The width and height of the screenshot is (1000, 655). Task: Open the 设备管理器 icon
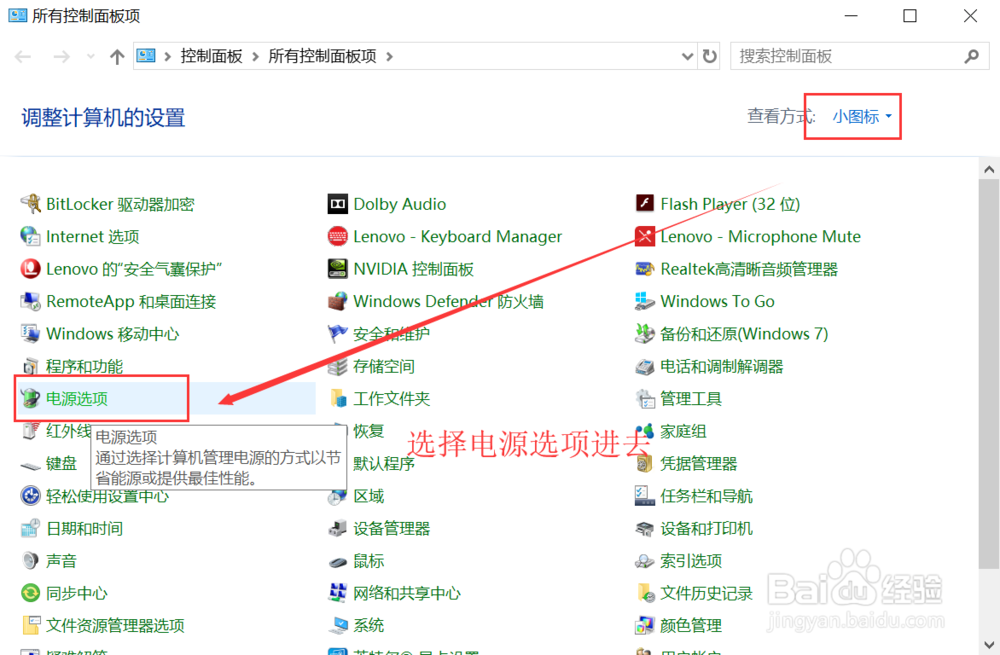click(x=337, y=528)
